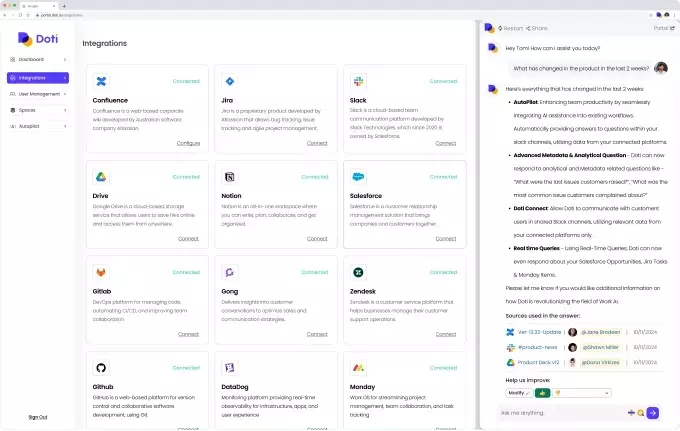Click Configure on the Confluence card
The width and height of the screenshot is (680, 431).
click(x=188, y=143)
